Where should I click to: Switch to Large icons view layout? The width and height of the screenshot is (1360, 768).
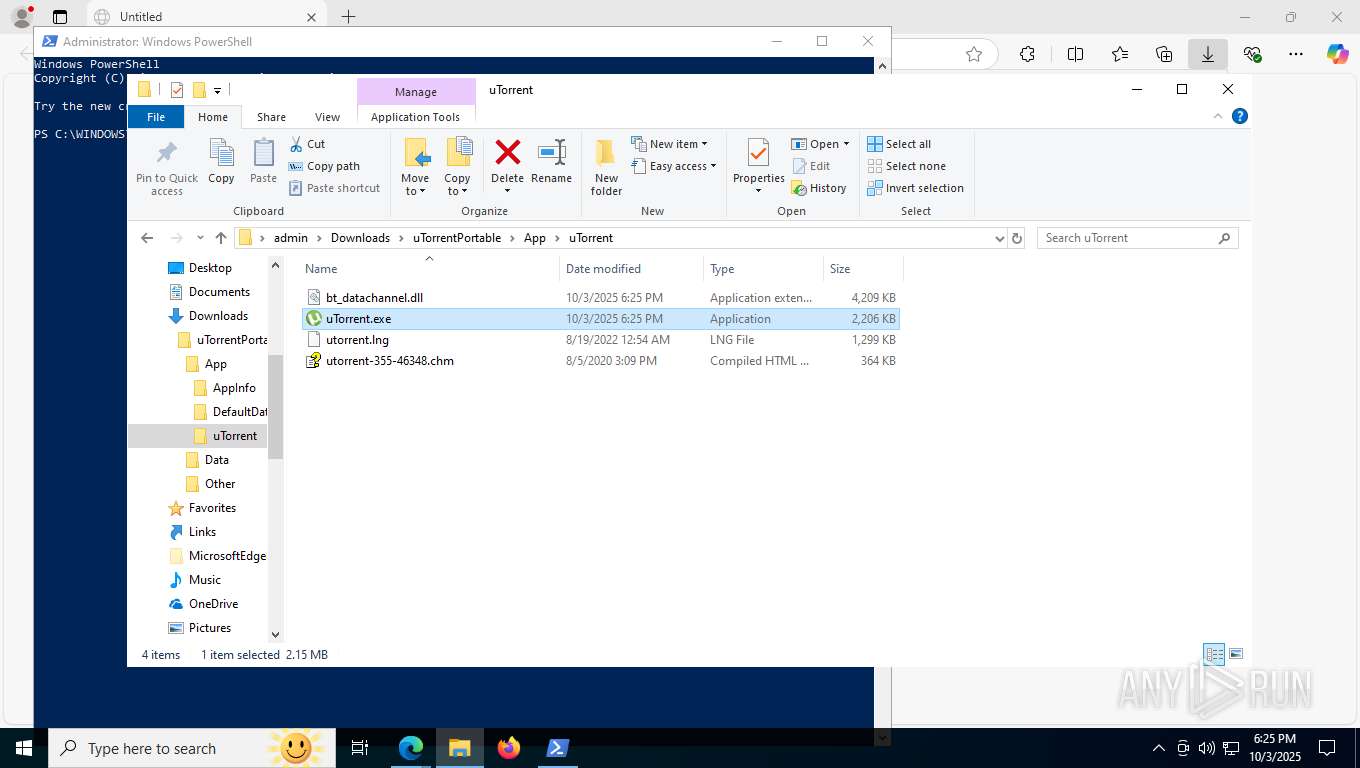[x=1236, y=655]
